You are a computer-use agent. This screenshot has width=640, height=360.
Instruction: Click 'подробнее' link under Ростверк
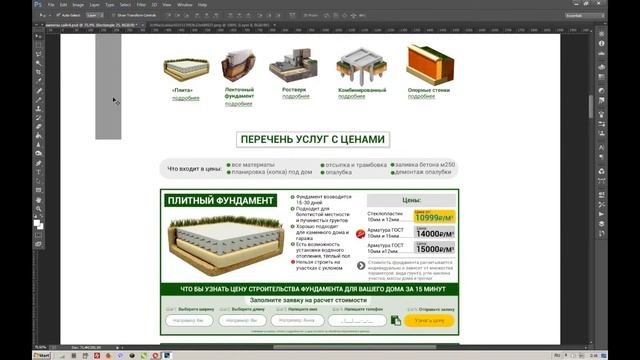pyautogui.click(x=296, y=97)
